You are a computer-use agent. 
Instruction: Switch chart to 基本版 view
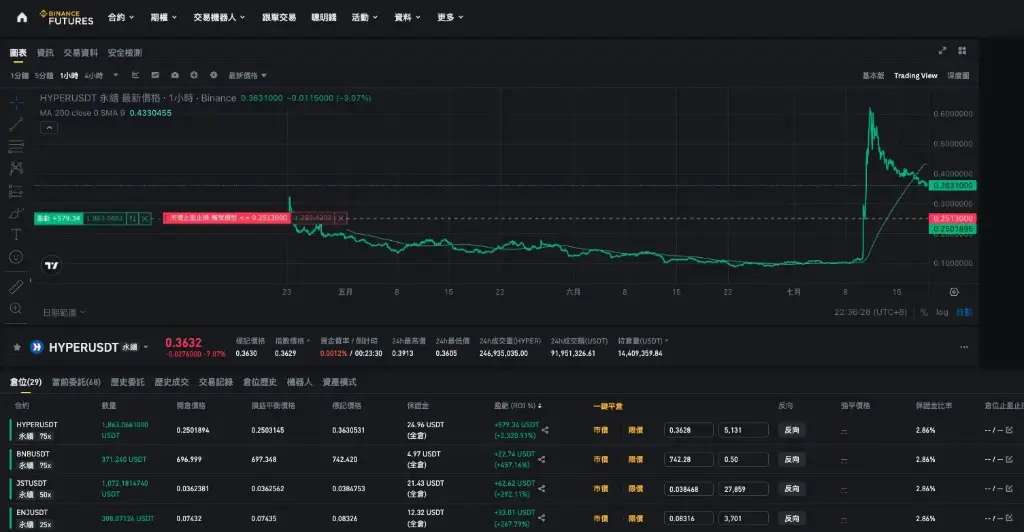873,76
